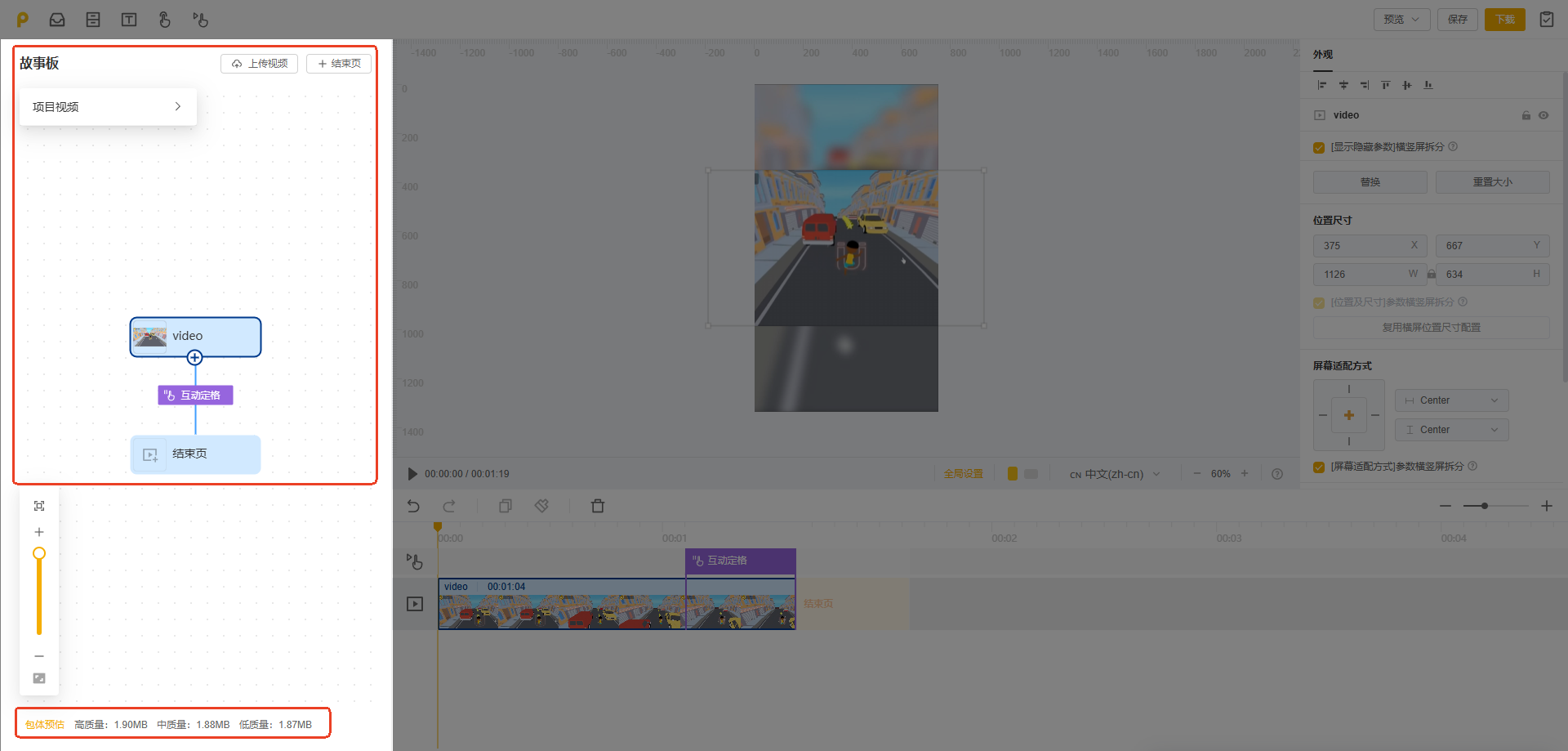The width and height of the screenshot is (1568, 751).
Task: Click the 替换 replace button
Action: coord(1370,182)
